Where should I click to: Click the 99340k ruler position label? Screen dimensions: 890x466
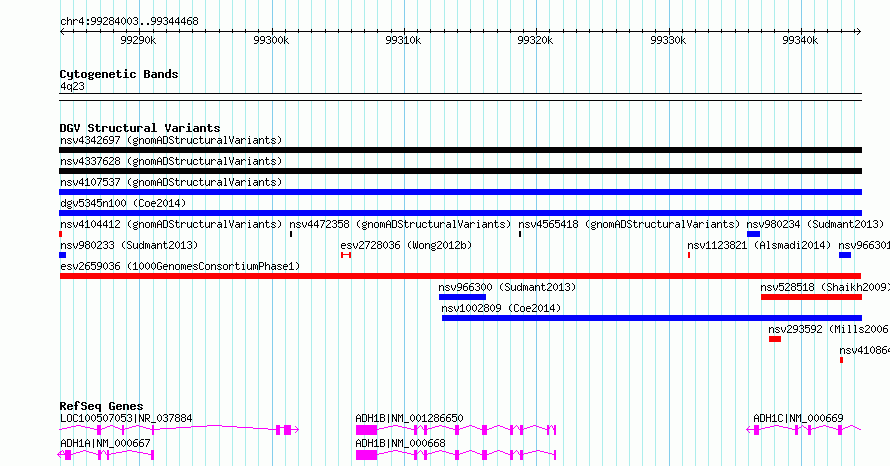[800, 40]
